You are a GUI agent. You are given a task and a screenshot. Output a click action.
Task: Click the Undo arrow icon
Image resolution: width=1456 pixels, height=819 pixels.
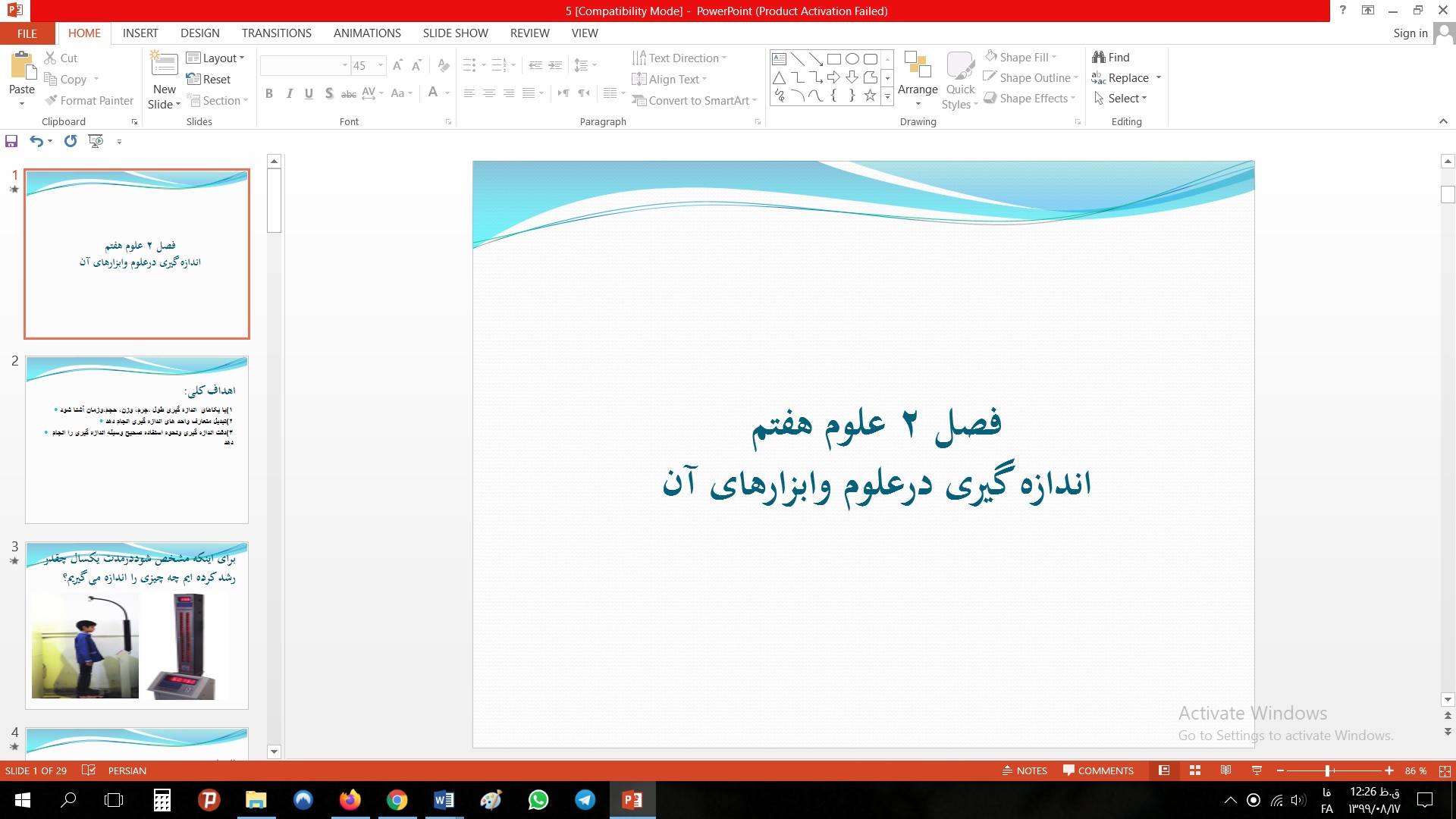click(x=36, y=141)
